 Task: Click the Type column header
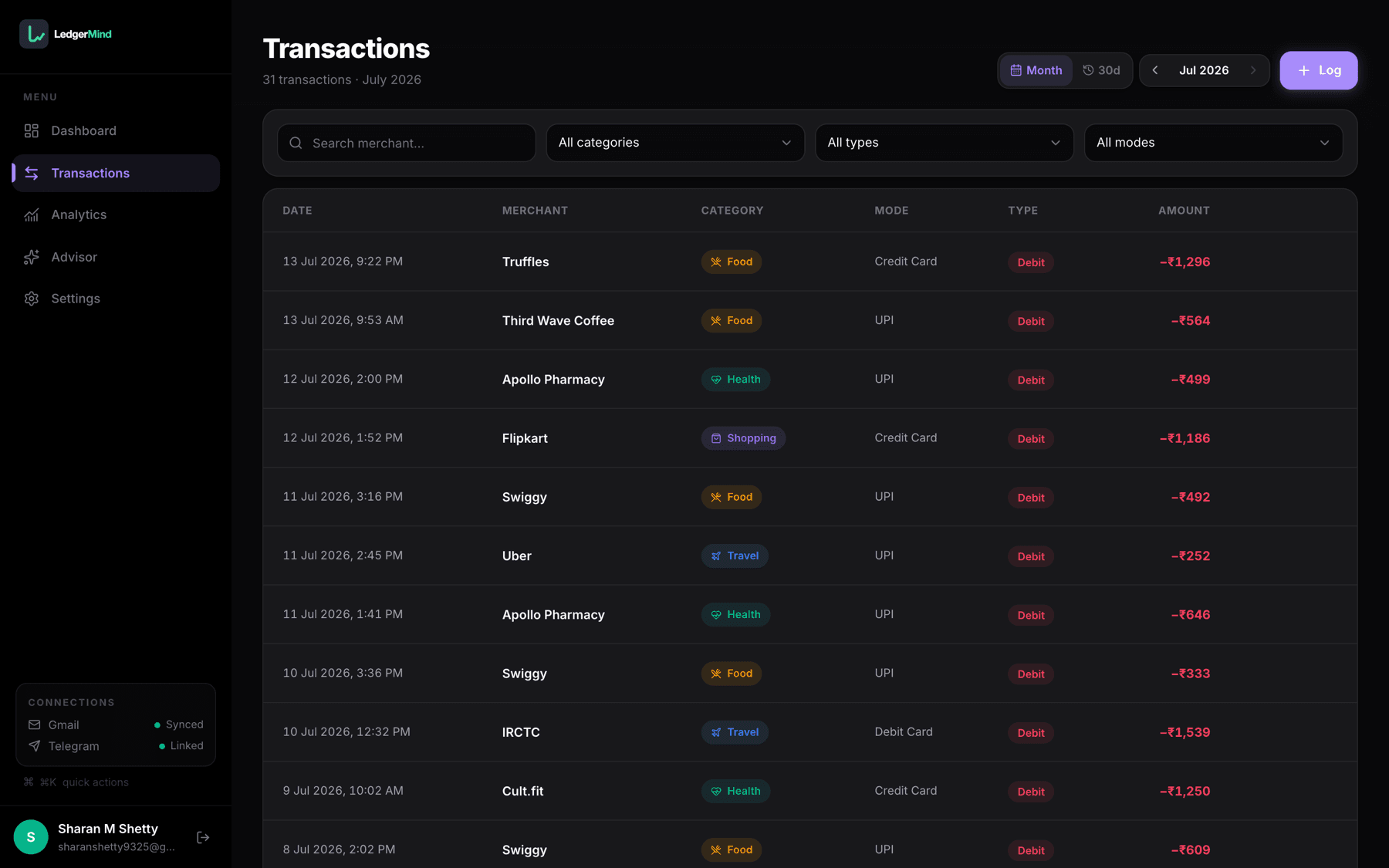(x=1022, y=211)
